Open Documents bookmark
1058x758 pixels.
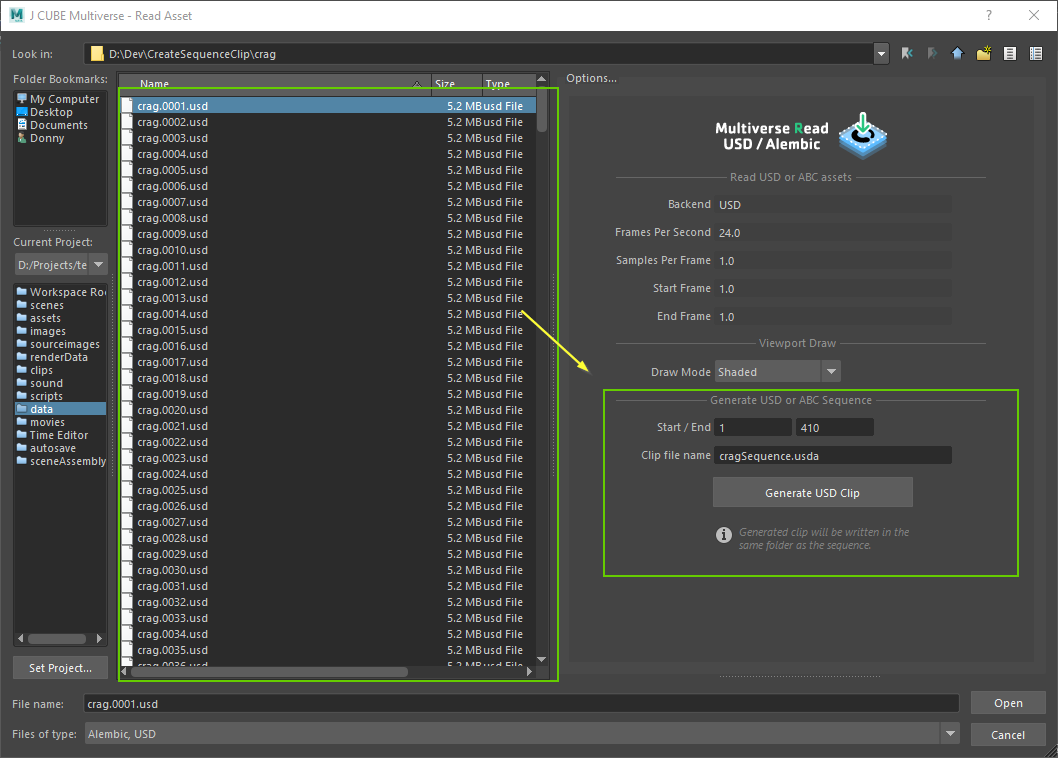(x=59, y=125)
